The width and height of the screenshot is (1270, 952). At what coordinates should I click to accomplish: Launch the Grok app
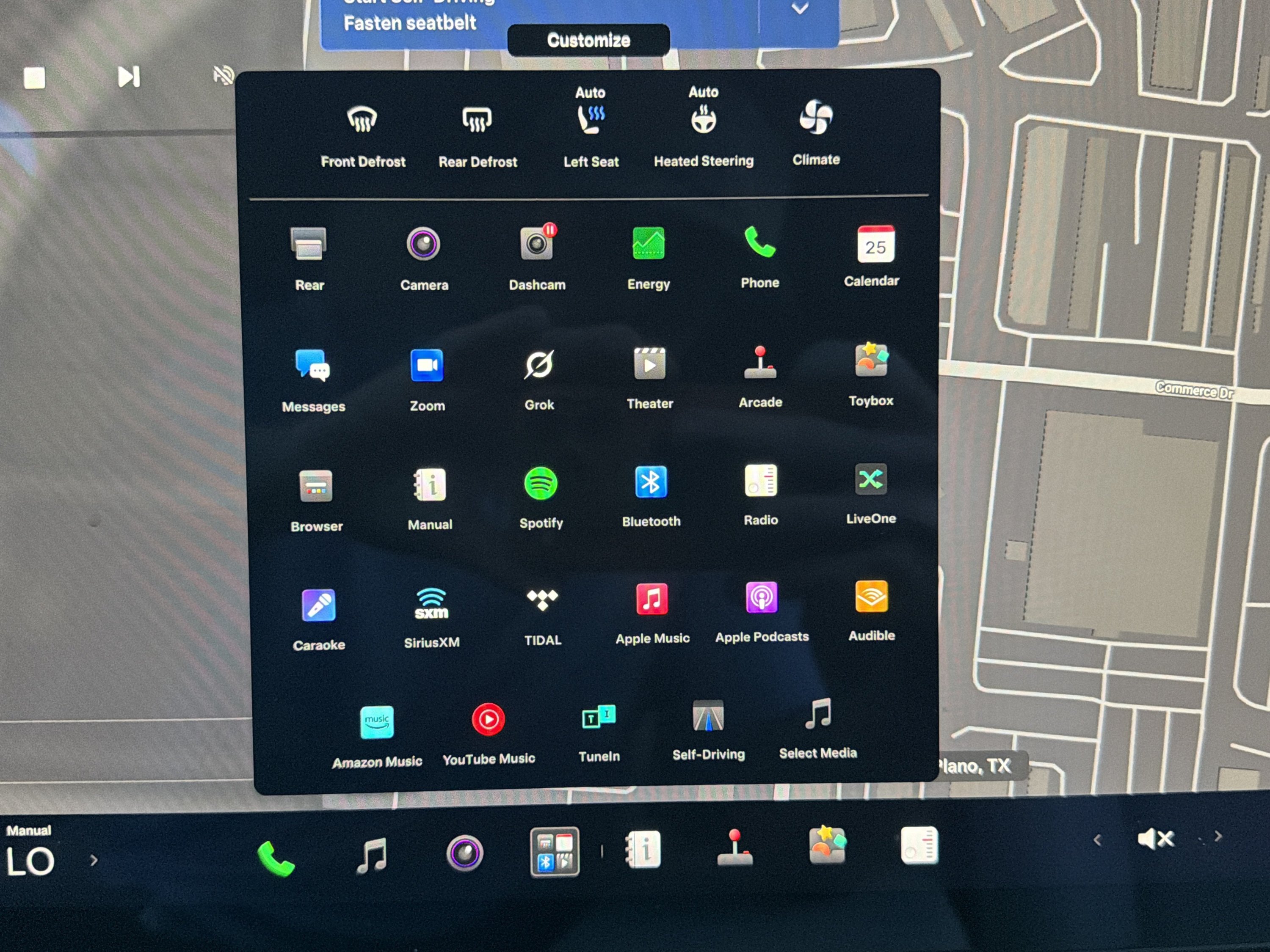tap(539, 364)
